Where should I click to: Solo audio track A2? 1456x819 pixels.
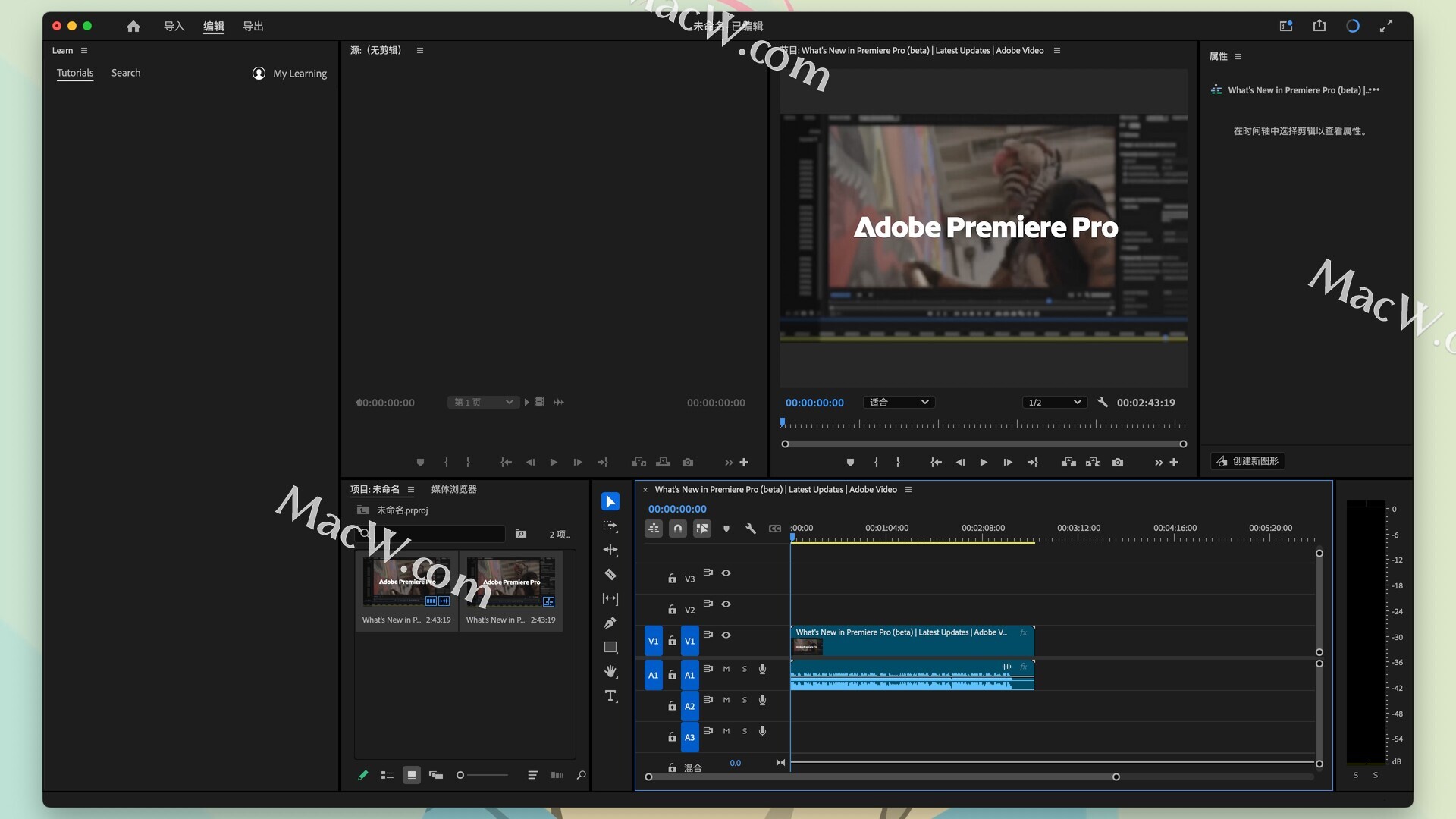pyautogui.click(x=745, y=700)
